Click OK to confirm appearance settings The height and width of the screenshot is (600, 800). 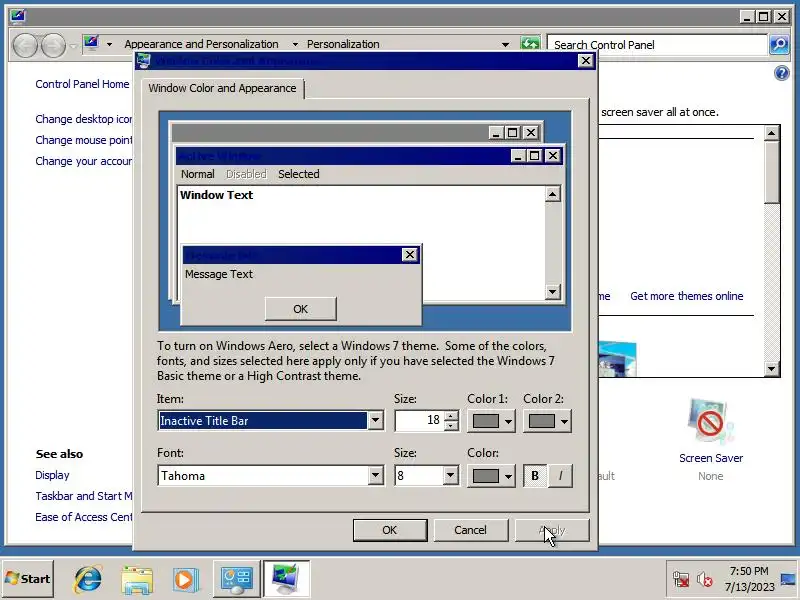tap(390, 530)
